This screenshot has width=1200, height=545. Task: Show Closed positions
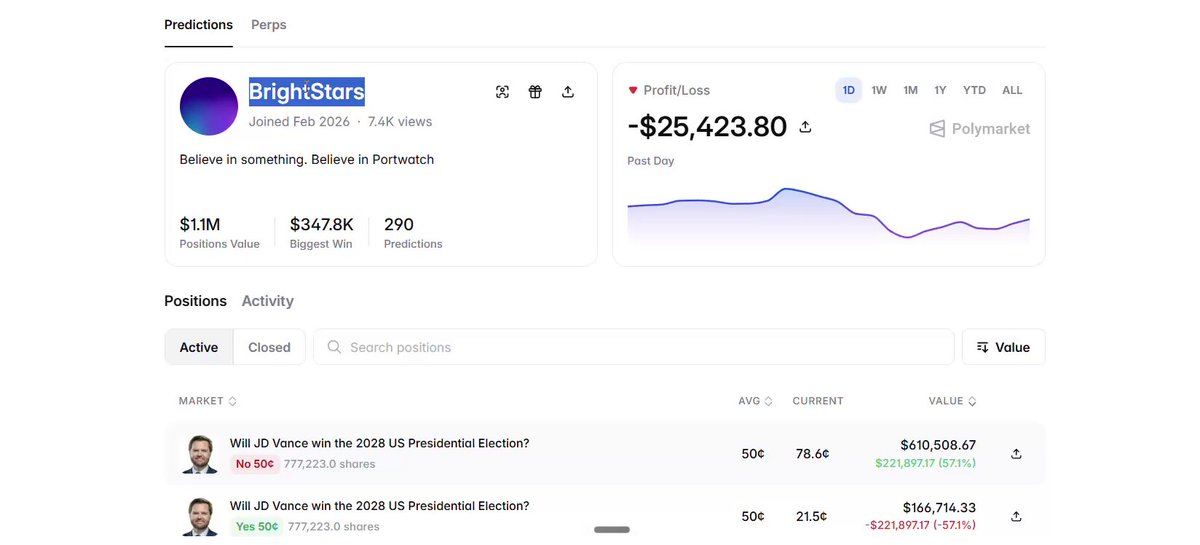pos(269,347)
